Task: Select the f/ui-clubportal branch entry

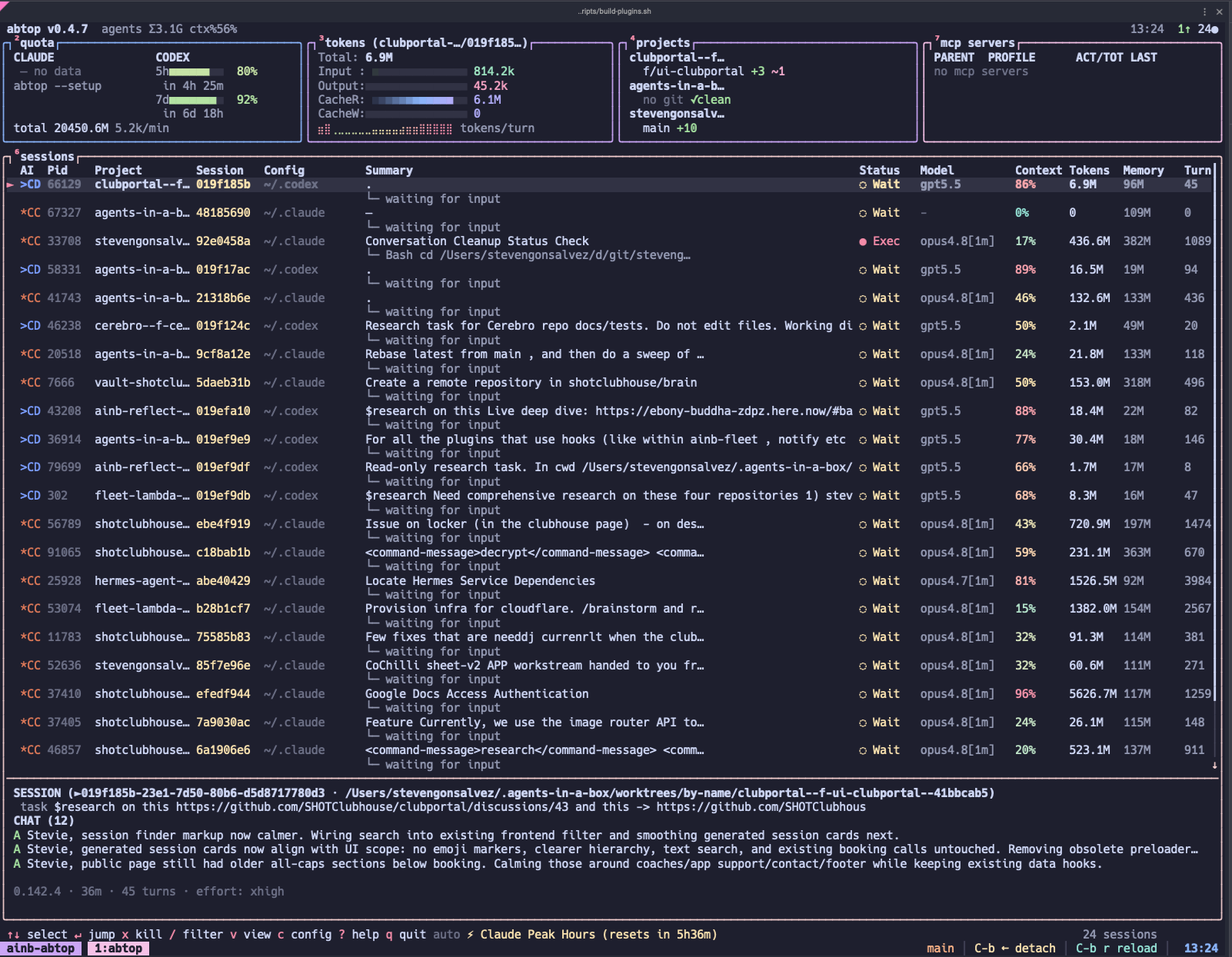Action: click(694, 71)
